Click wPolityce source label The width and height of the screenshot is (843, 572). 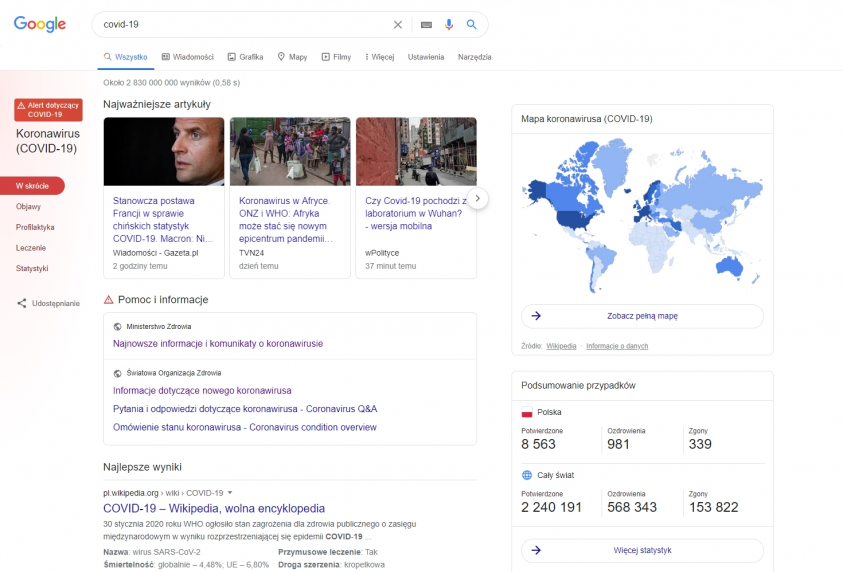click(382, 253)
